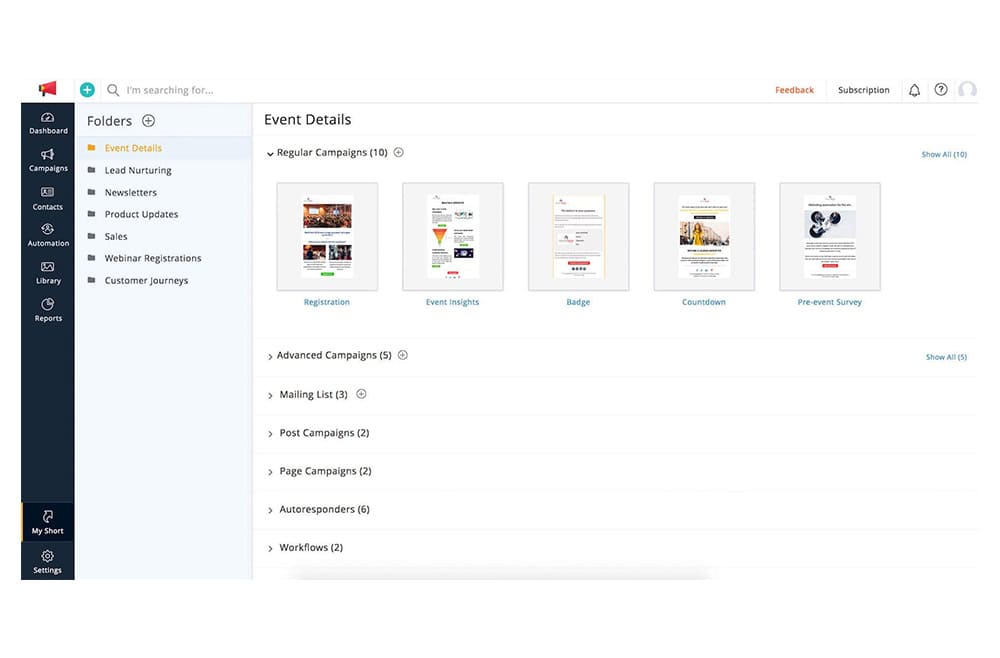
Task: Click the search magnifier icon
Action: 113,90
